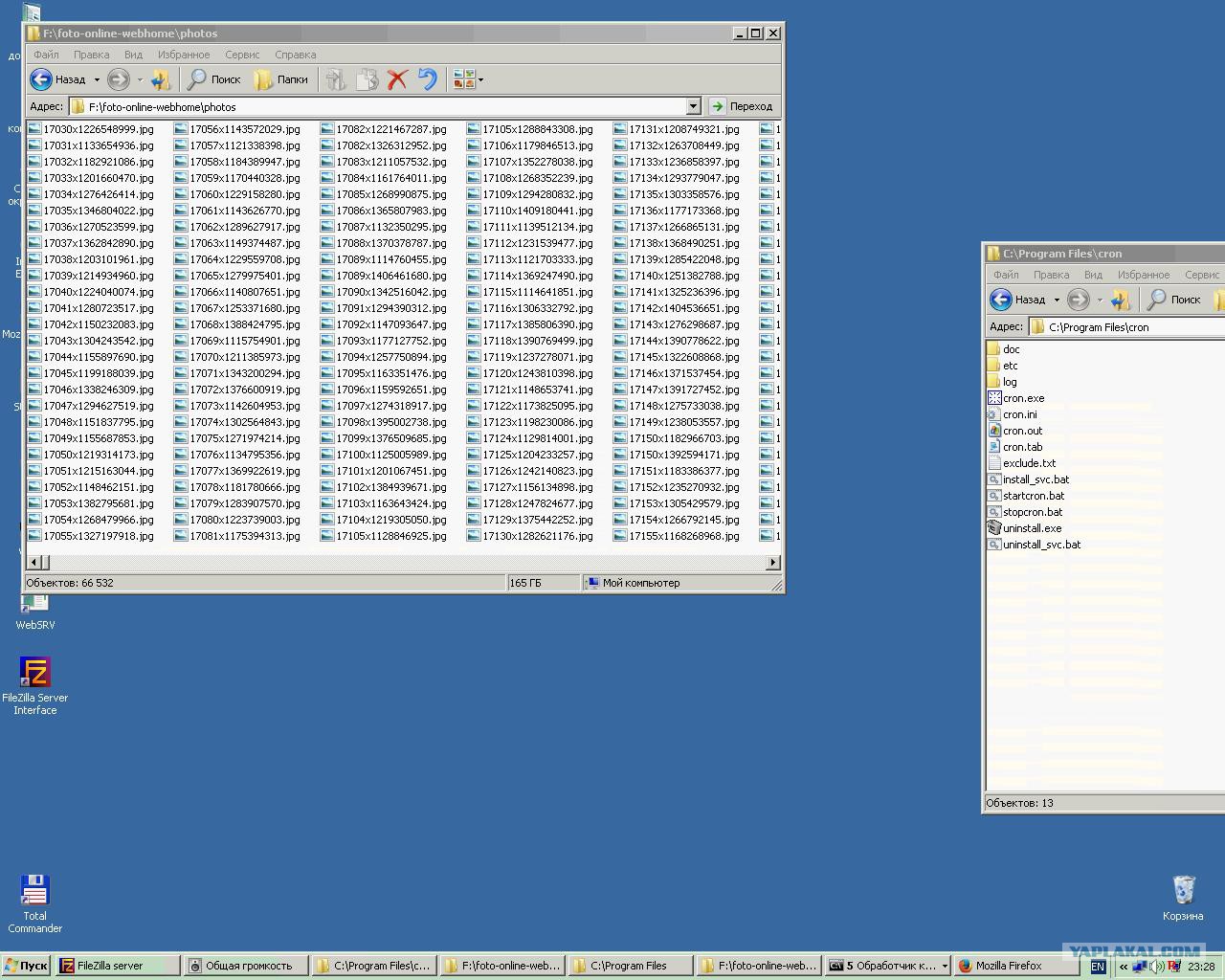1225x980 pixels.
Task: Click the red Delete icon in photos toolbar
Action: tap(397, 79)
